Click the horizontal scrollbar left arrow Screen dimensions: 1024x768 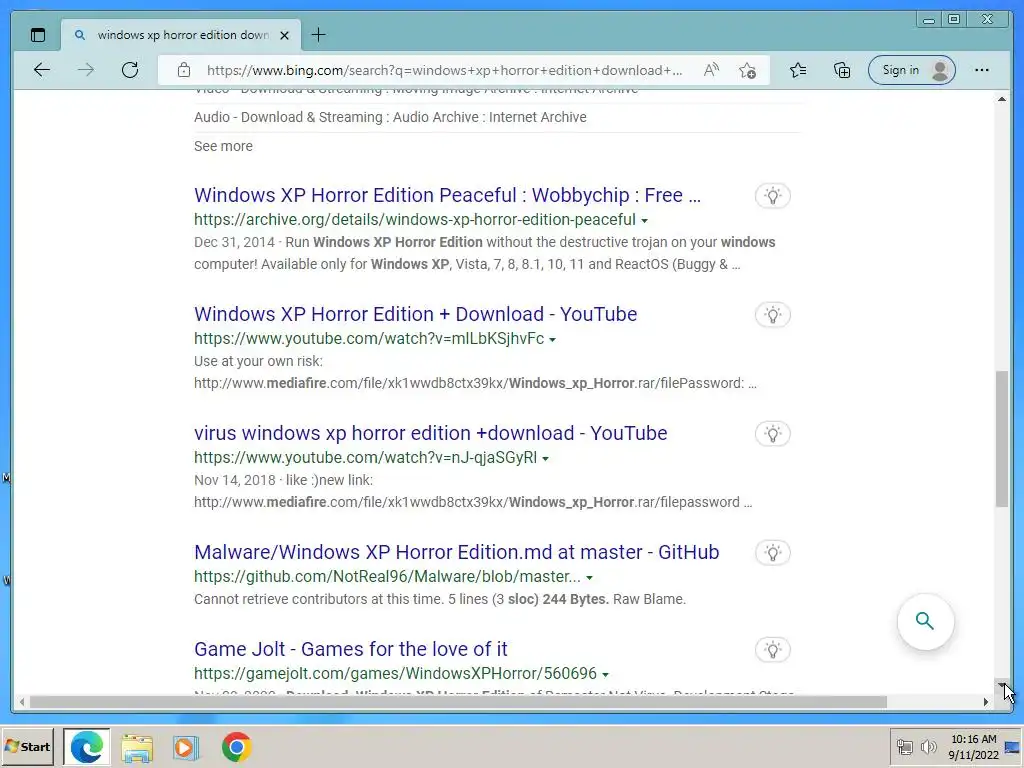click(x=22, y=702)
